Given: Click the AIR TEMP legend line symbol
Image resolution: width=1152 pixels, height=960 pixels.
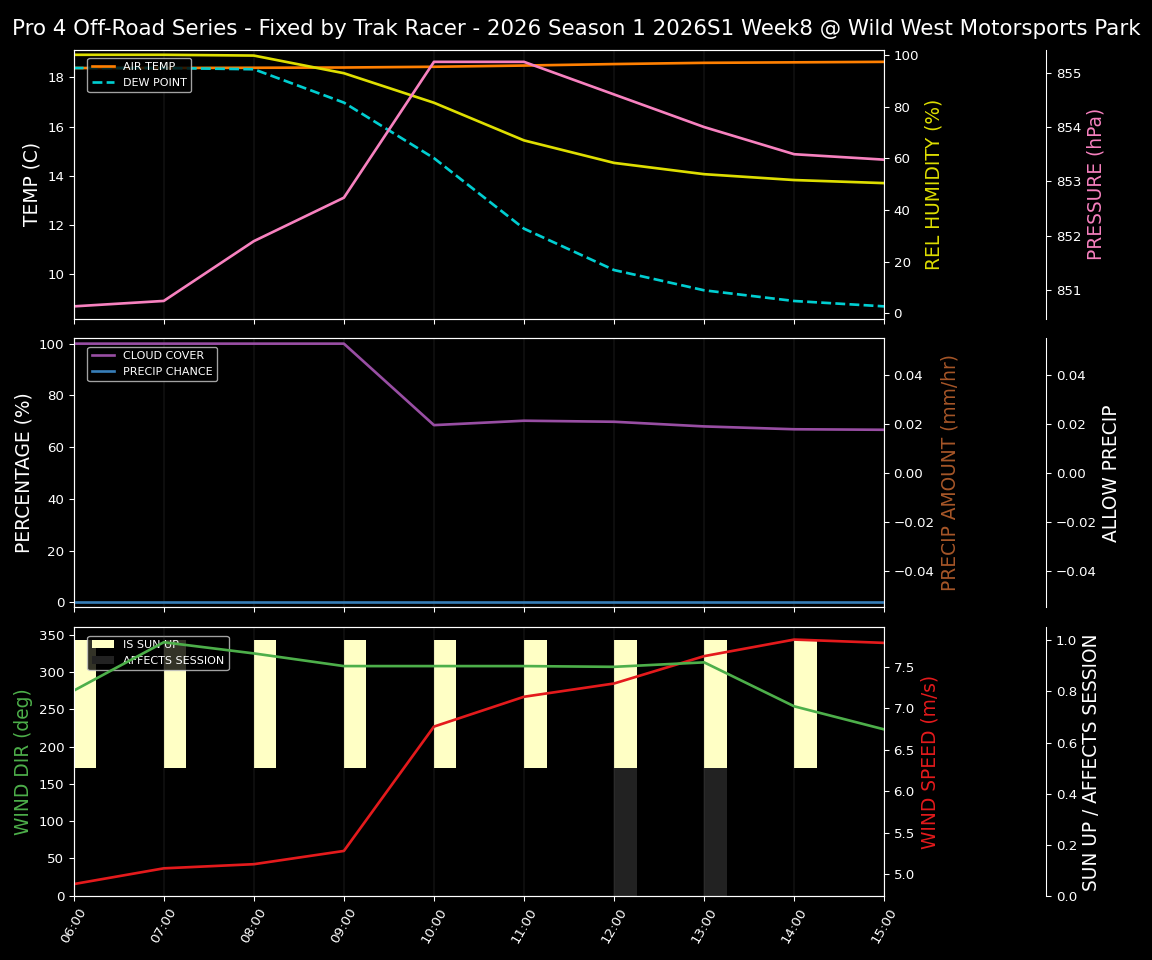Looking at the screenshot, I should (x=103, y=67).
